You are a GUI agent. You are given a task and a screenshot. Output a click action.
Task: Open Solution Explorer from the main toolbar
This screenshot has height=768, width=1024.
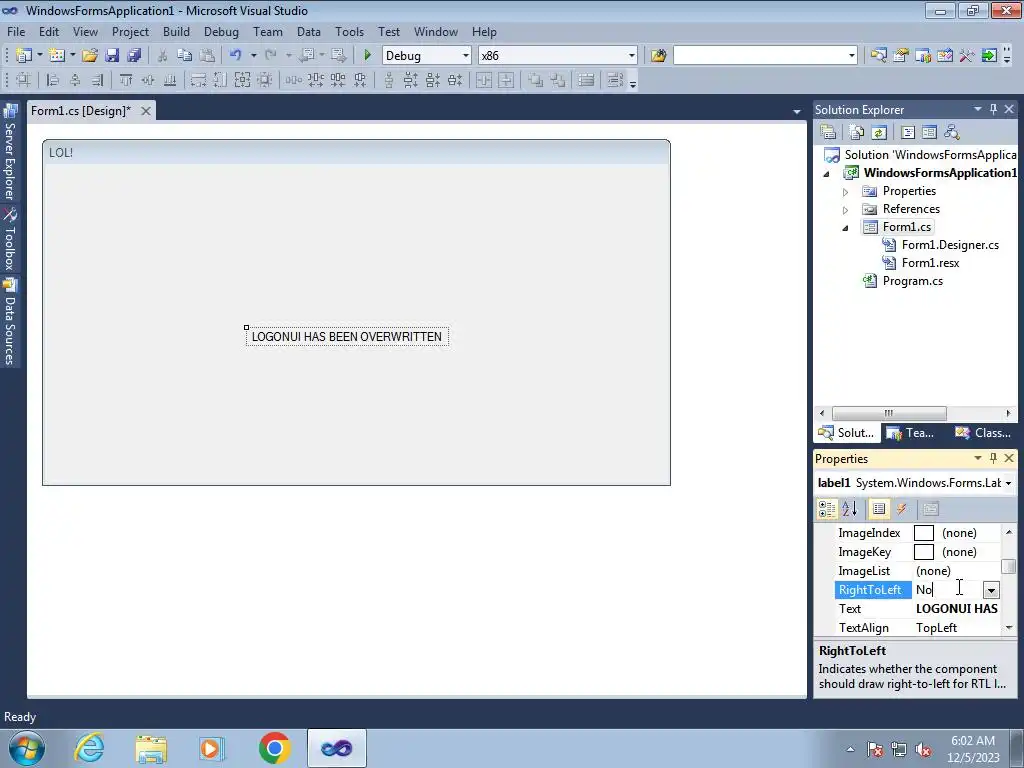(x=878, y=56)
